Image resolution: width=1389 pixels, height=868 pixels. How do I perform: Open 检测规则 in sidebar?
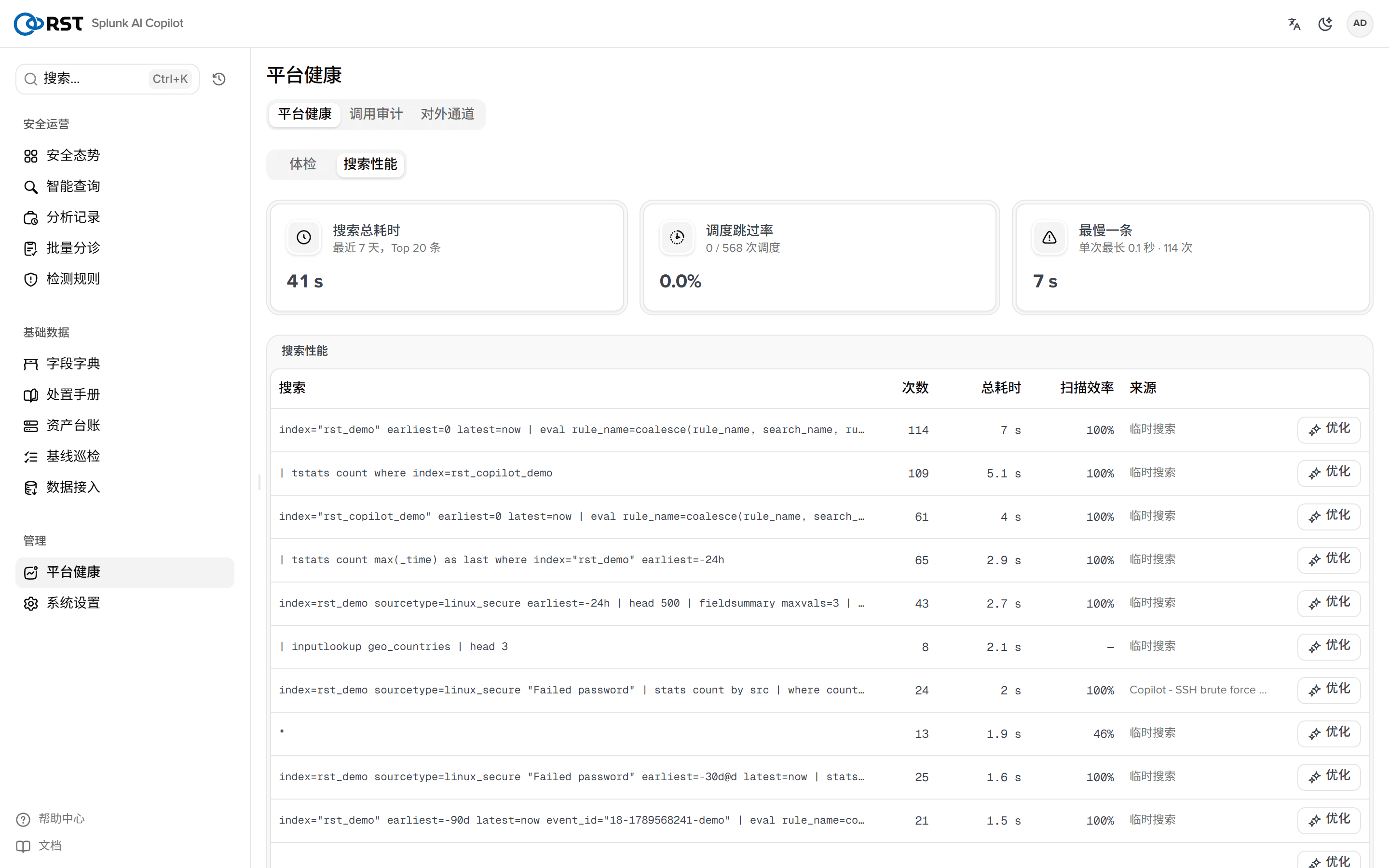pos(124,279)
